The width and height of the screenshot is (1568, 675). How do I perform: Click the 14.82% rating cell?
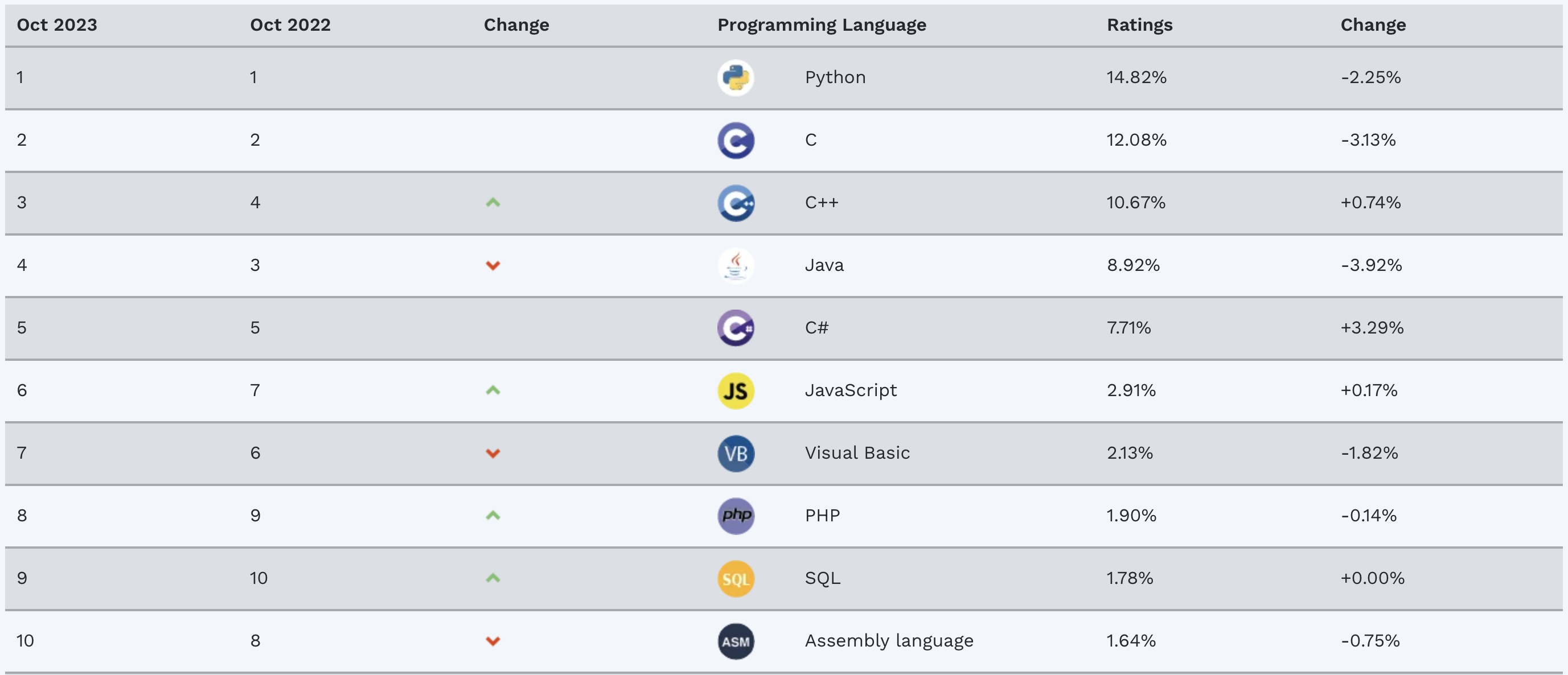click(1136, 77)
